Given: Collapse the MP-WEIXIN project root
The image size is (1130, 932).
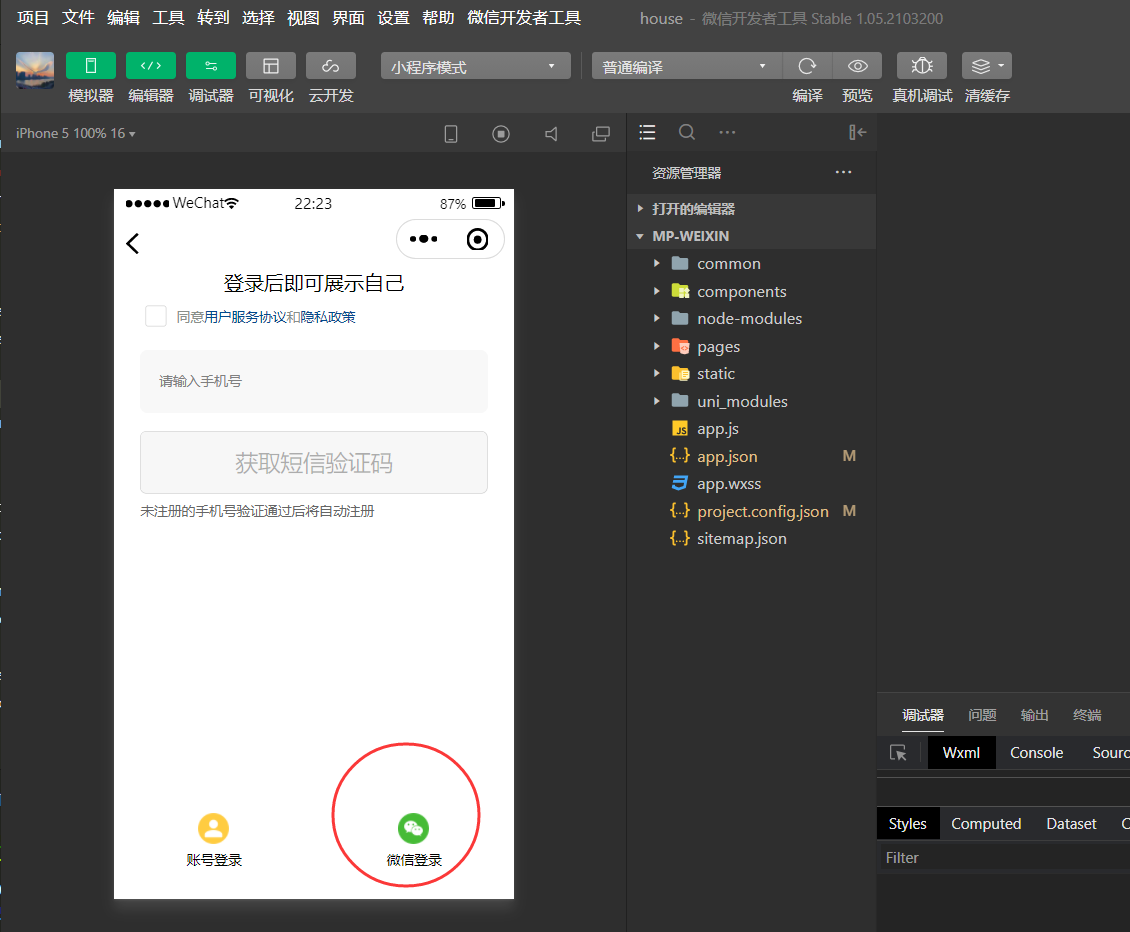Looking at the screenshot, I should pyautogui.click(x=752, y=236).
